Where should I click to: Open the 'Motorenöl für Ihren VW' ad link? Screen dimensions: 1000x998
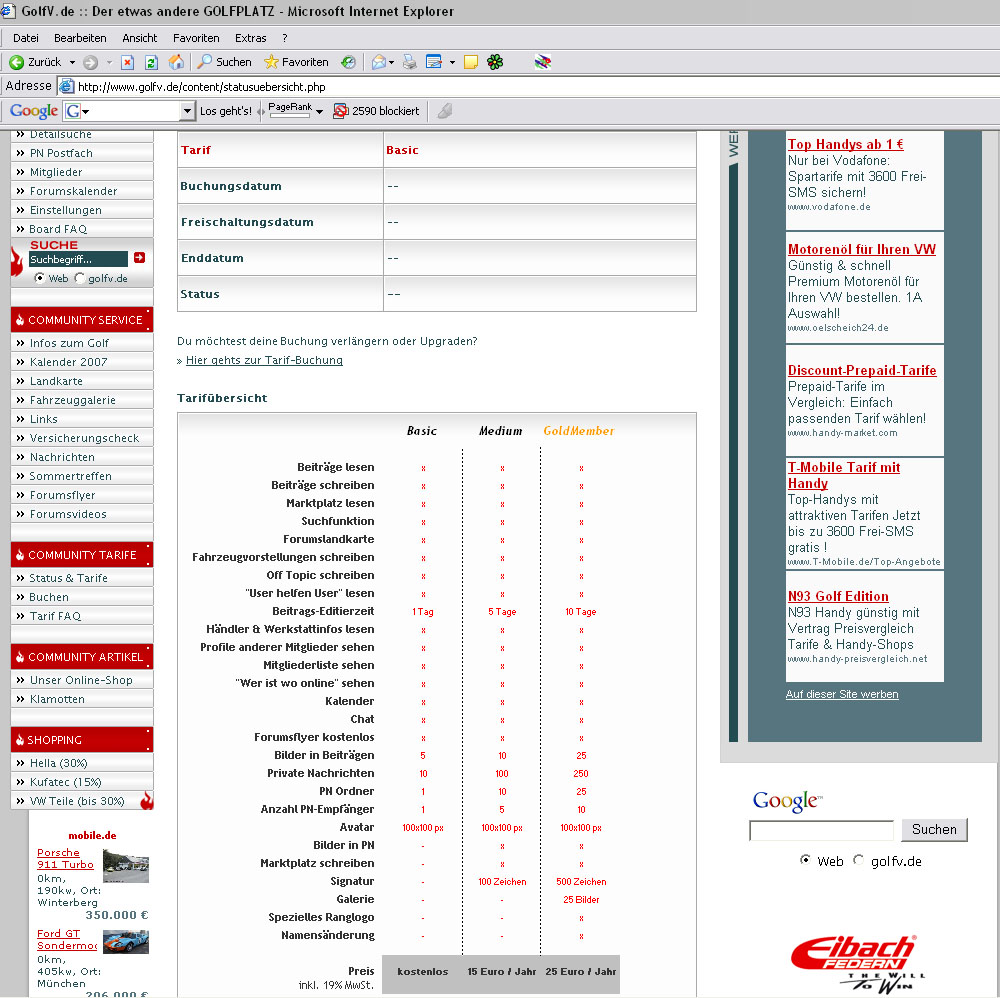click(862, 249)
